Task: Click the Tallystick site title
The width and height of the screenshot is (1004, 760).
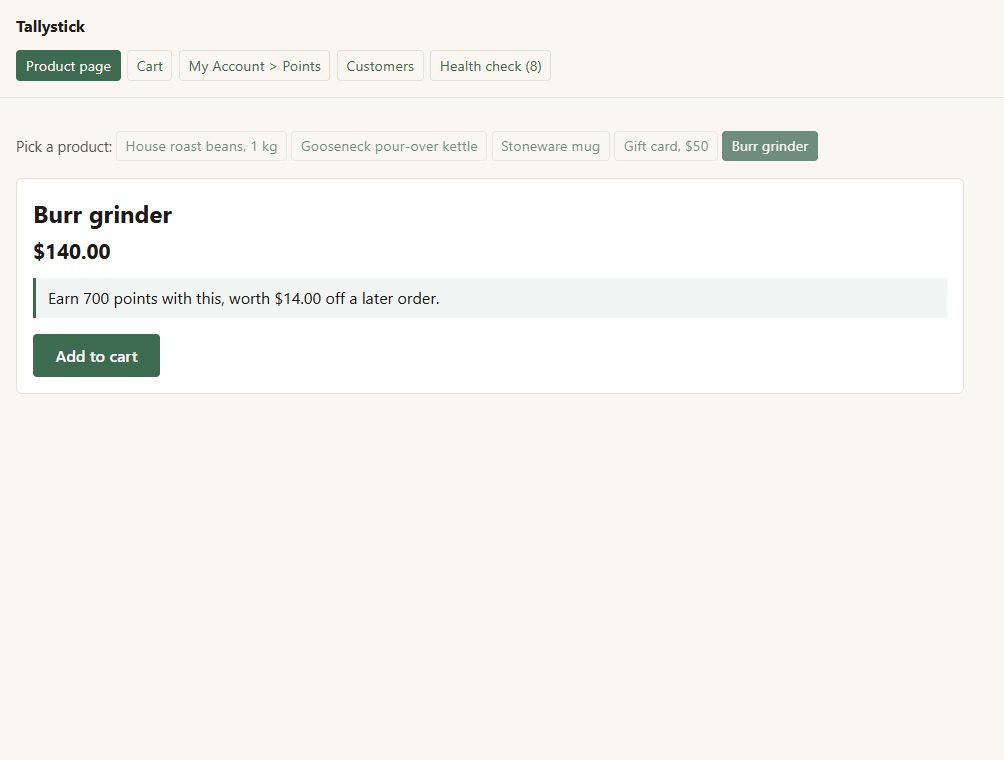Action: click(51, 27)
